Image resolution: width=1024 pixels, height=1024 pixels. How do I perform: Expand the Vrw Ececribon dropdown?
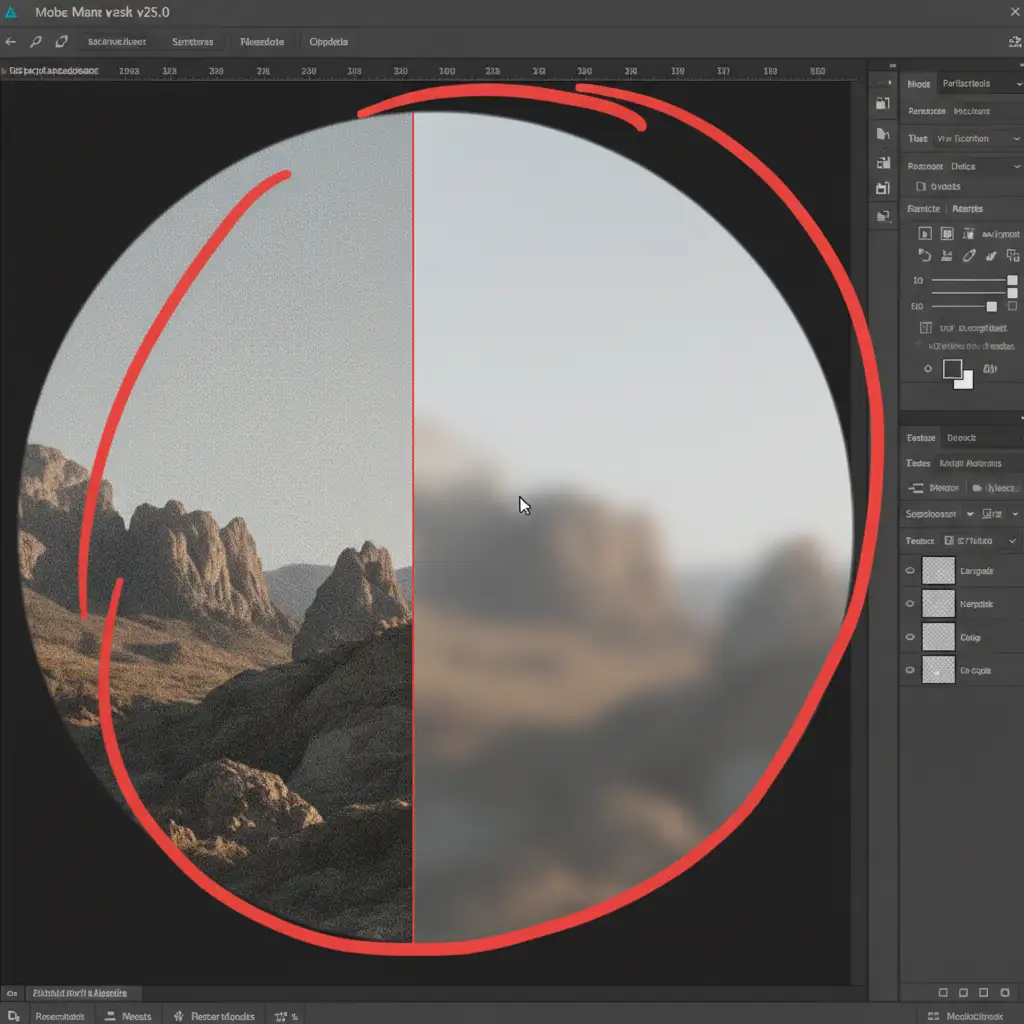[1015, 139]
